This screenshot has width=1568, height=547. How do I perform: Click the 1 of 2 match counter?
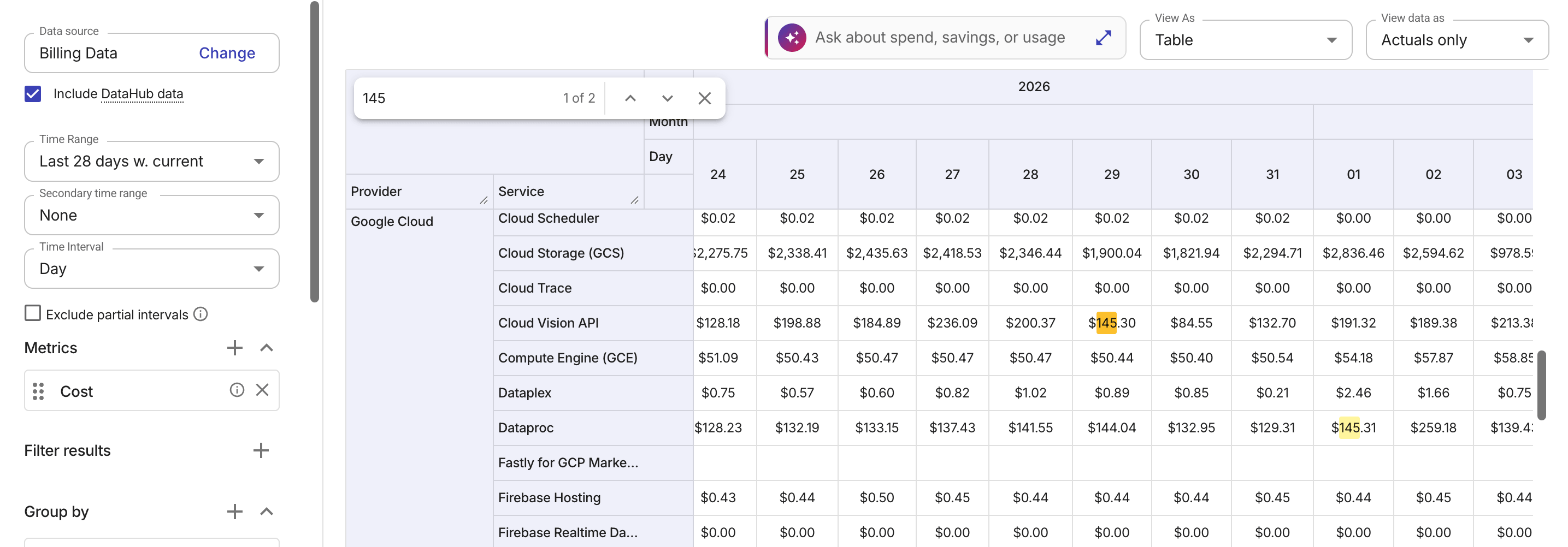click(x=578, y=98)
